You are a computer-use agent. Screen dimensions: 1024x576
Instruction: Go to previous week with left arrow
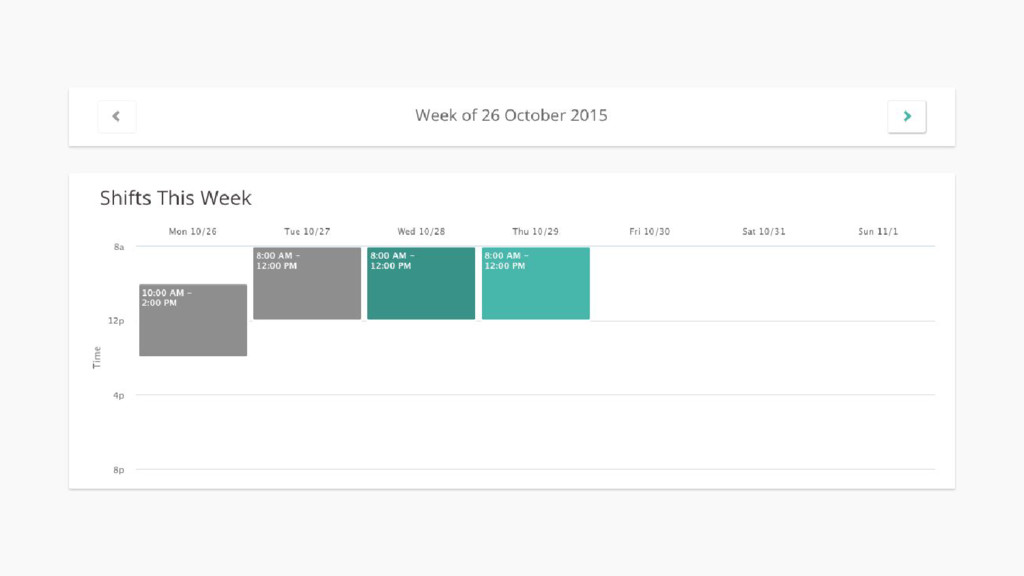(x=117, y=116)
